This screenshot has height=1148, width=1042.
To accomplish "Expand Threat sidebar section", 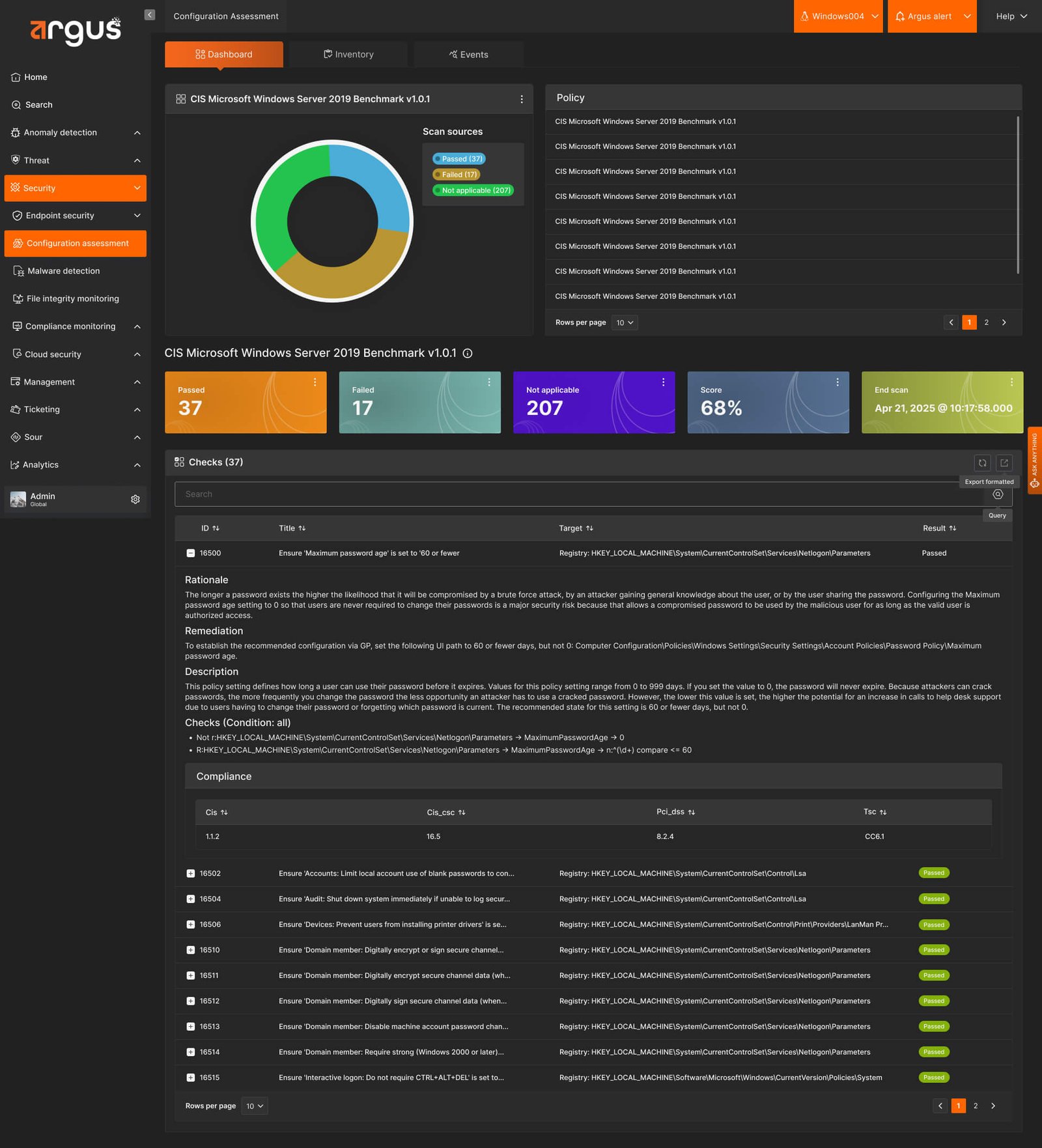I will coord(76,160).
